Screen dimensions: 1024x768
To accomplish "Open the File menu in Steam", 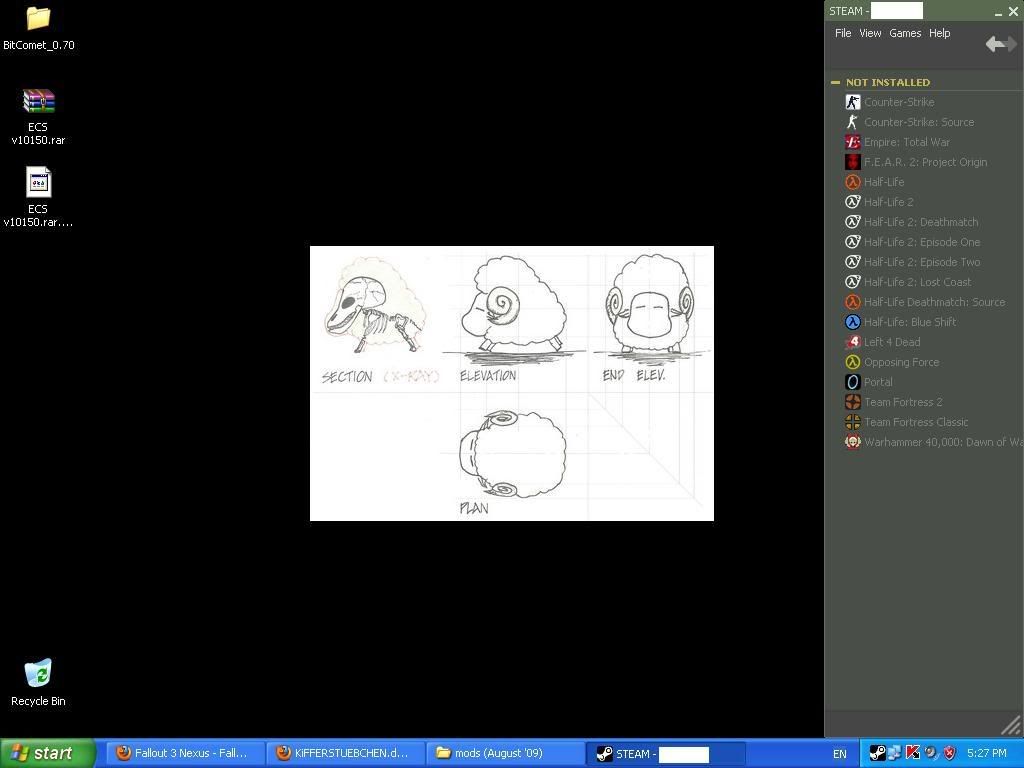I will pyautogui.click(x=843, y=33).
